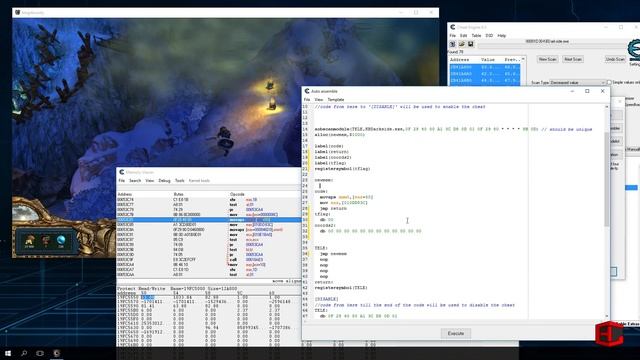
Task: Open File menu in Memory Viewer
Action: (x=122, y=180)
